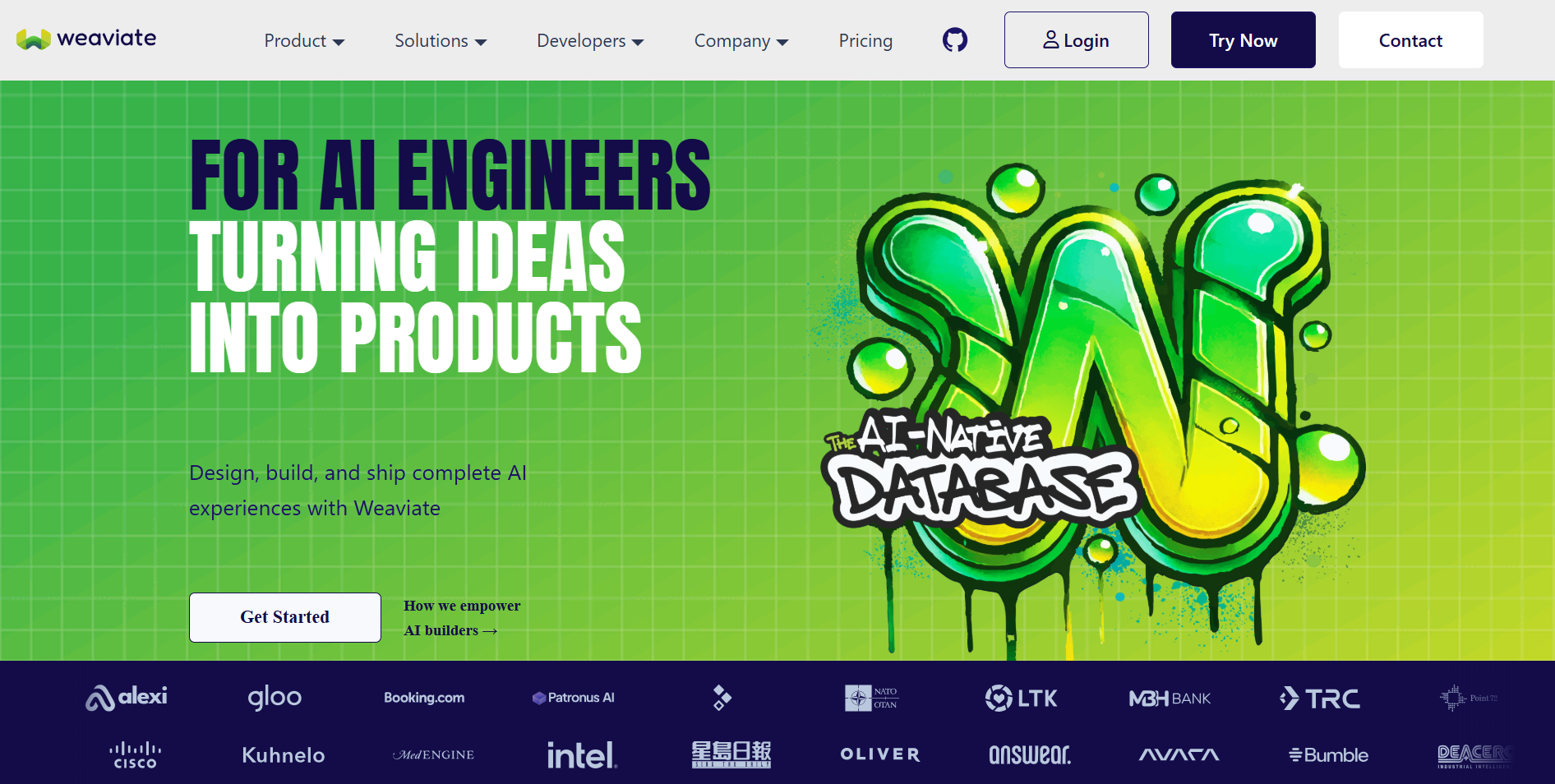Select the Deacero logo
This screenshot has height=784, width=1555.
click(x=1474, y=755)
